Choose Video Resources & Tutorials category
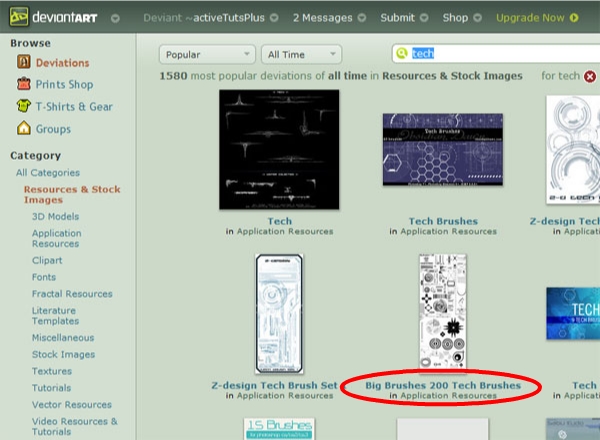The width and height of the screenshot is (600, 440). (x=75, y=426)
